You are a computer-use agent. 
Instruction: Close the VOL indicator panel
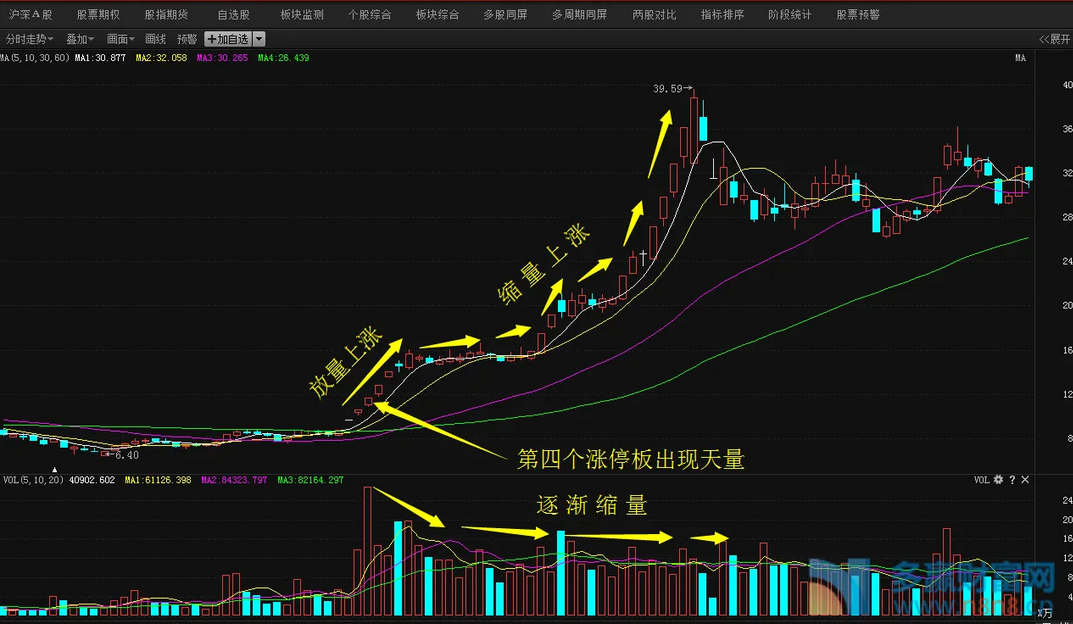coord(1025,480)
